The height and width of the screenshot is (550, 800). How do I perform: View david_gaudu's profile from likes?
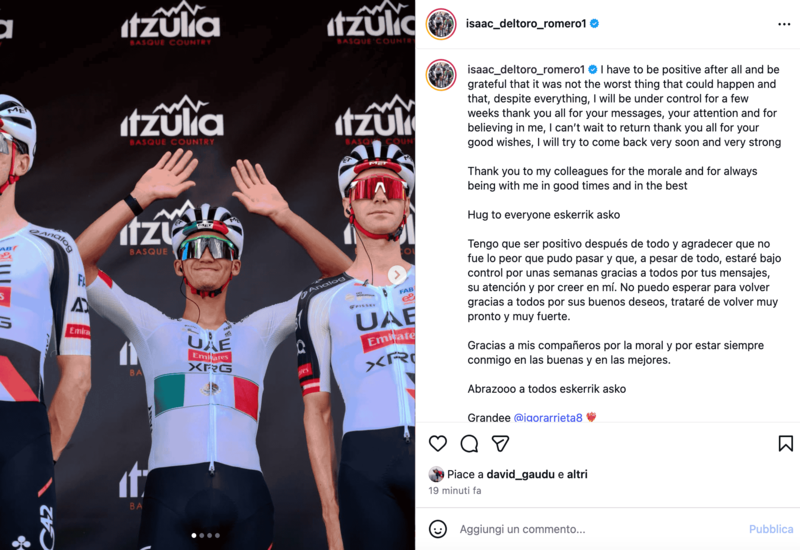520,474
